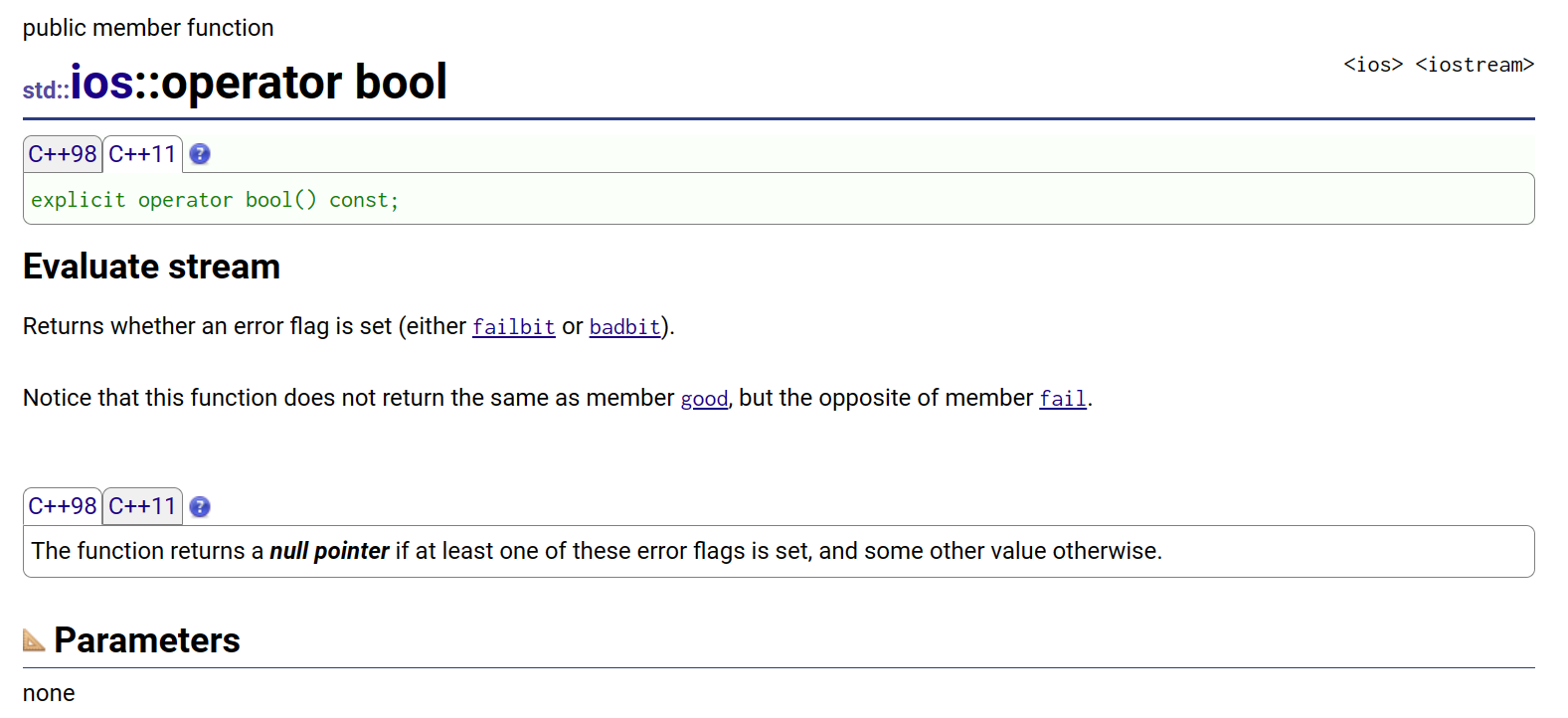Viewport: 1568px width, 718px height.
Task: Select the C++98 tab above the declaration
Action: pyautogui.click(x=63, y=154)
